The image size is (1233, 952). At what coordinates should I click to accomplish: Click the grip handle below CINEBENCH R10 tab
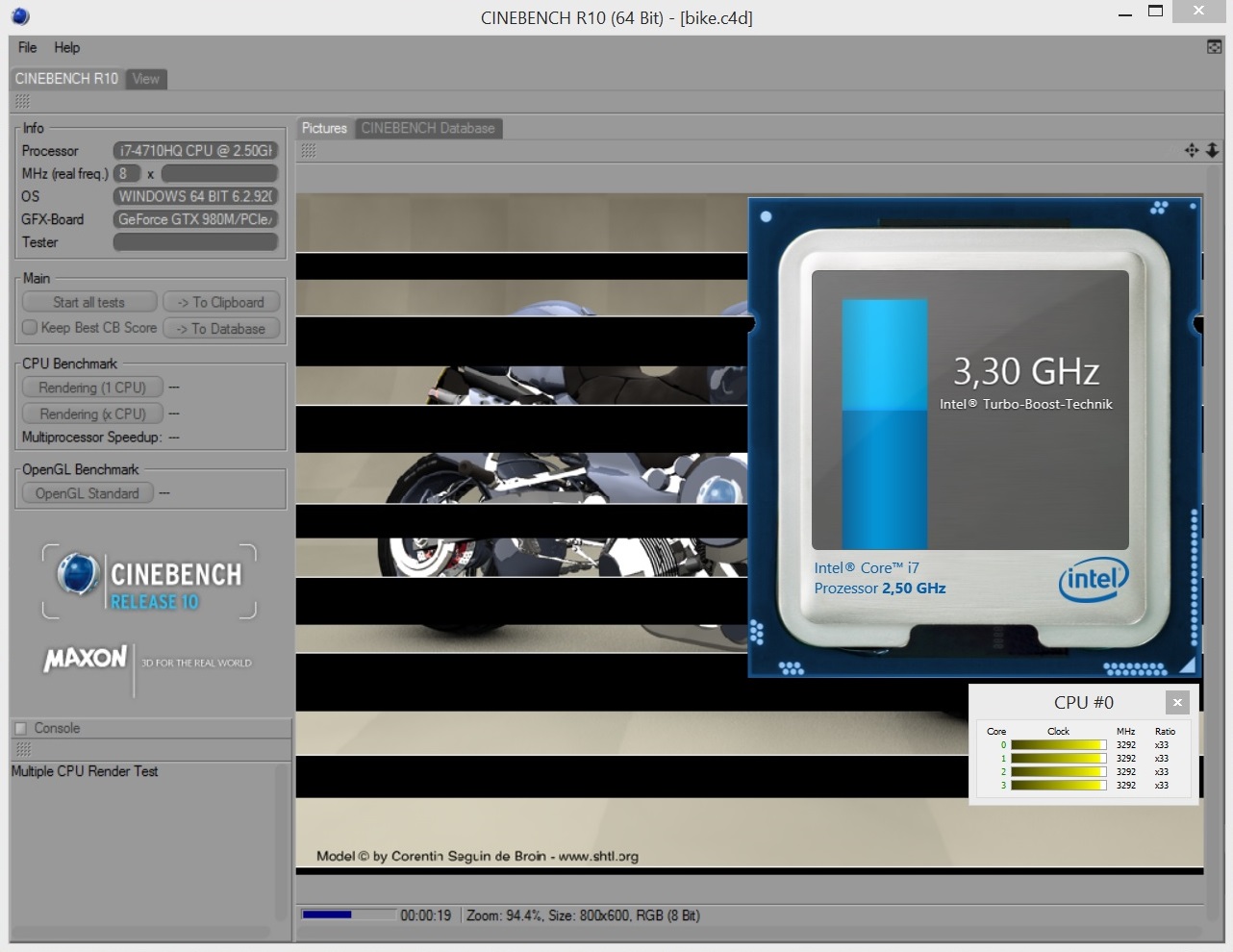coord(22,101)
